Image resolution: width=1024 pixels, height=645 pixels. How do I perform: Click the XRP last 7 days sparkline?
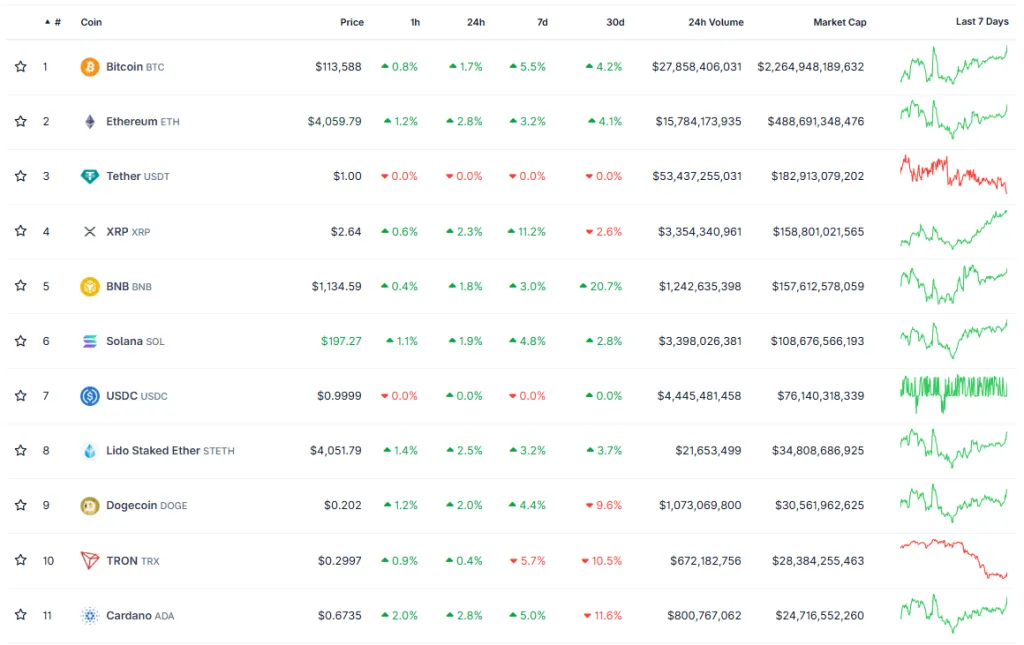tap(953, 231)
